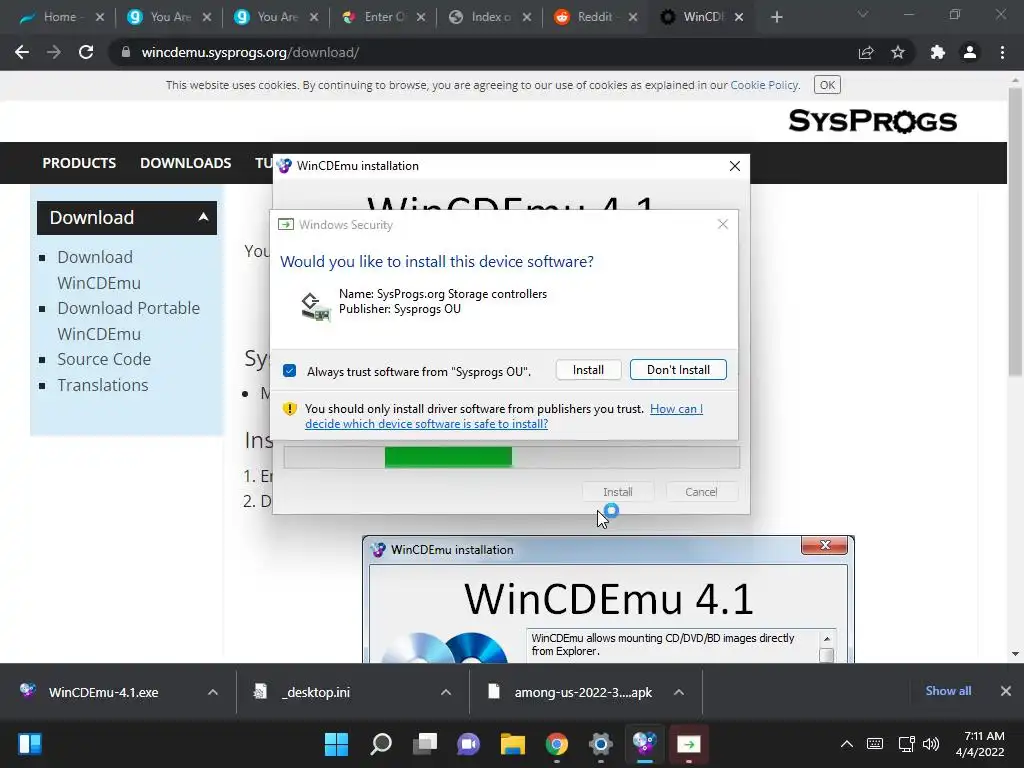Click WinCDEmu installer screenshot on page
1024x768 pixels.
coord(608,600)
